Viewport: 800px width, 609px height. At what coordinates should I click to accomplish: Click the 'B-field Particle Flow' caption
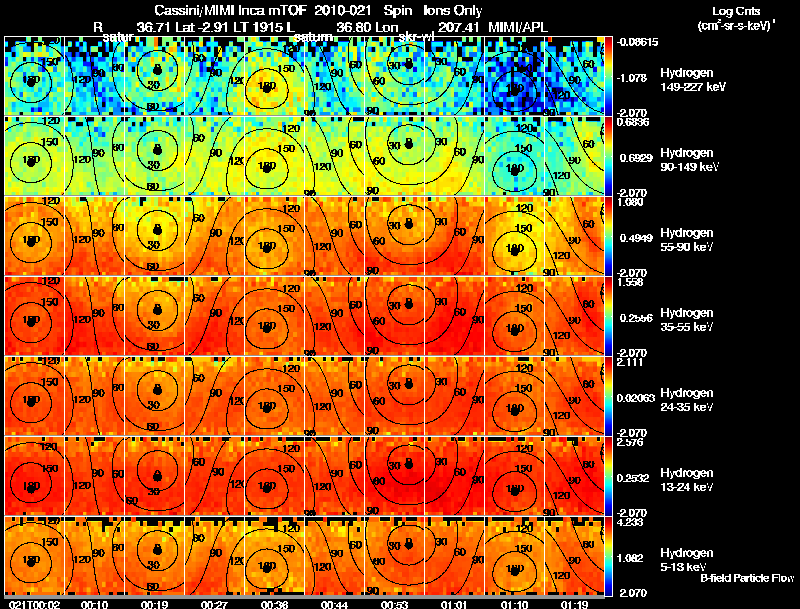tap(747, 578)
